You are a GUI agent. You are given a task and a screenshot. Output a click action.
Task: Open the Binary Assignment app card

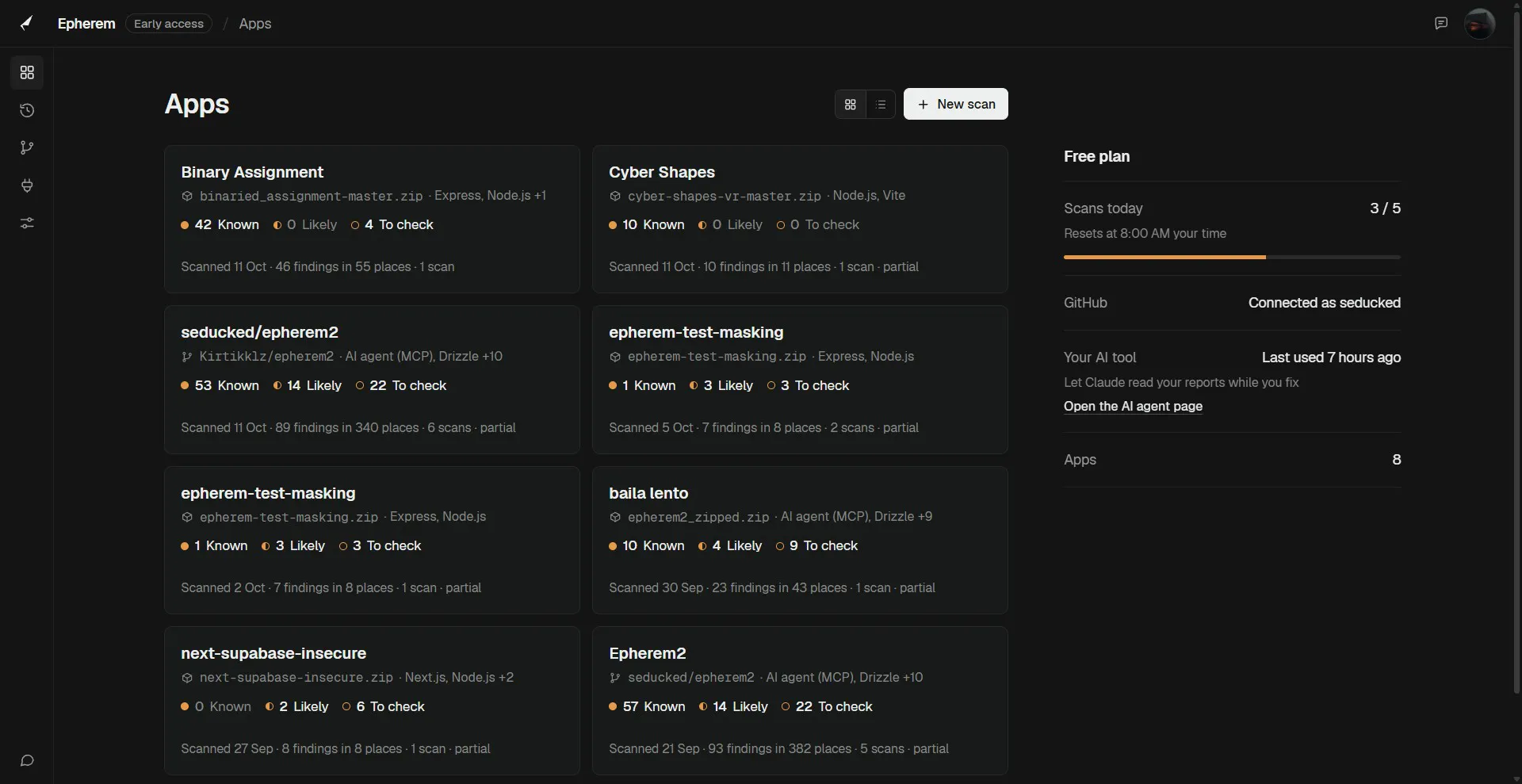point(372,219)
